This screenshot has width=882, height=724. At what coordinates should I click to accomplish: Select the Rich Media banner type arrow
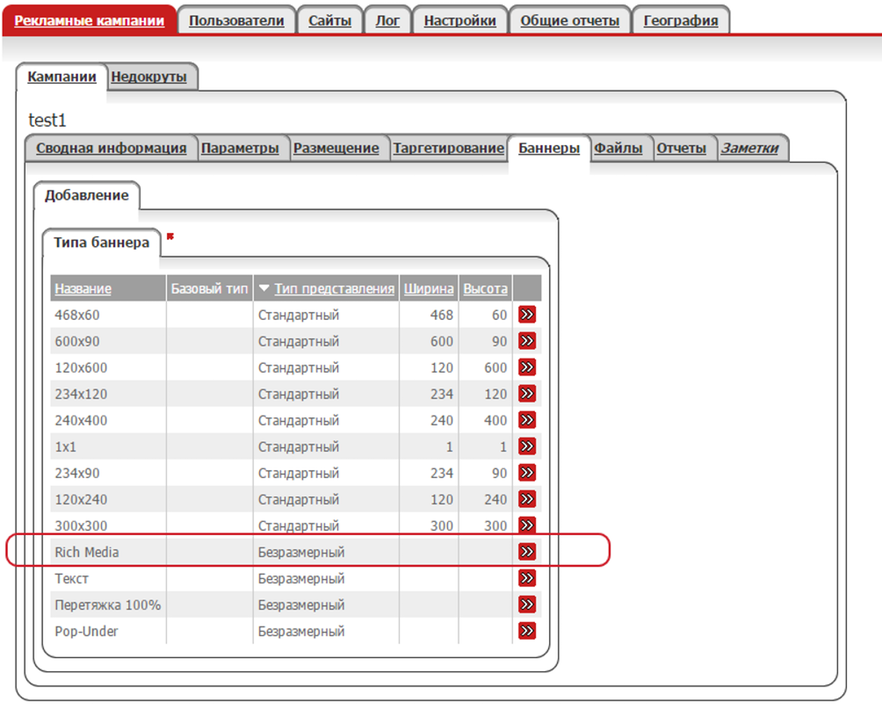[x=526, y=551]
